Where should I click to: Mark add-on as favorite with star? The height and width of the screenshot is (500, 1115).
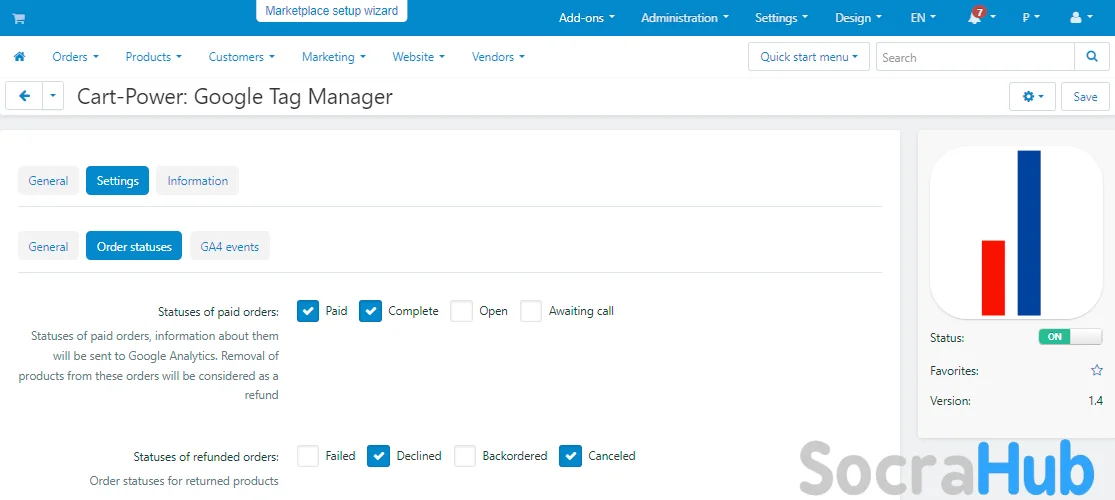pos(1096,370)
